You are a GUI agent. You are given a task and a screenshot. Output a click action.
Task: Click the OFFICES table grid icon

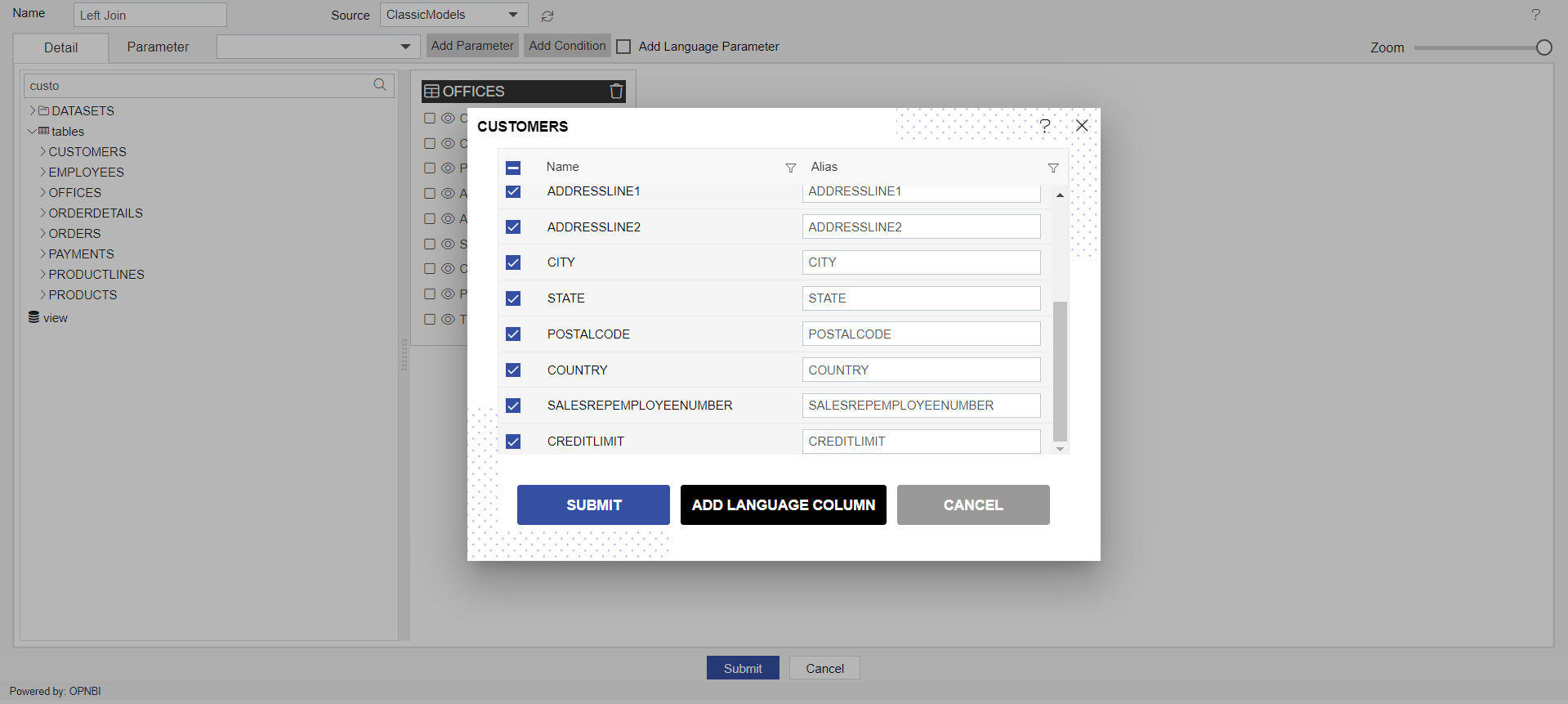point(432,92)
